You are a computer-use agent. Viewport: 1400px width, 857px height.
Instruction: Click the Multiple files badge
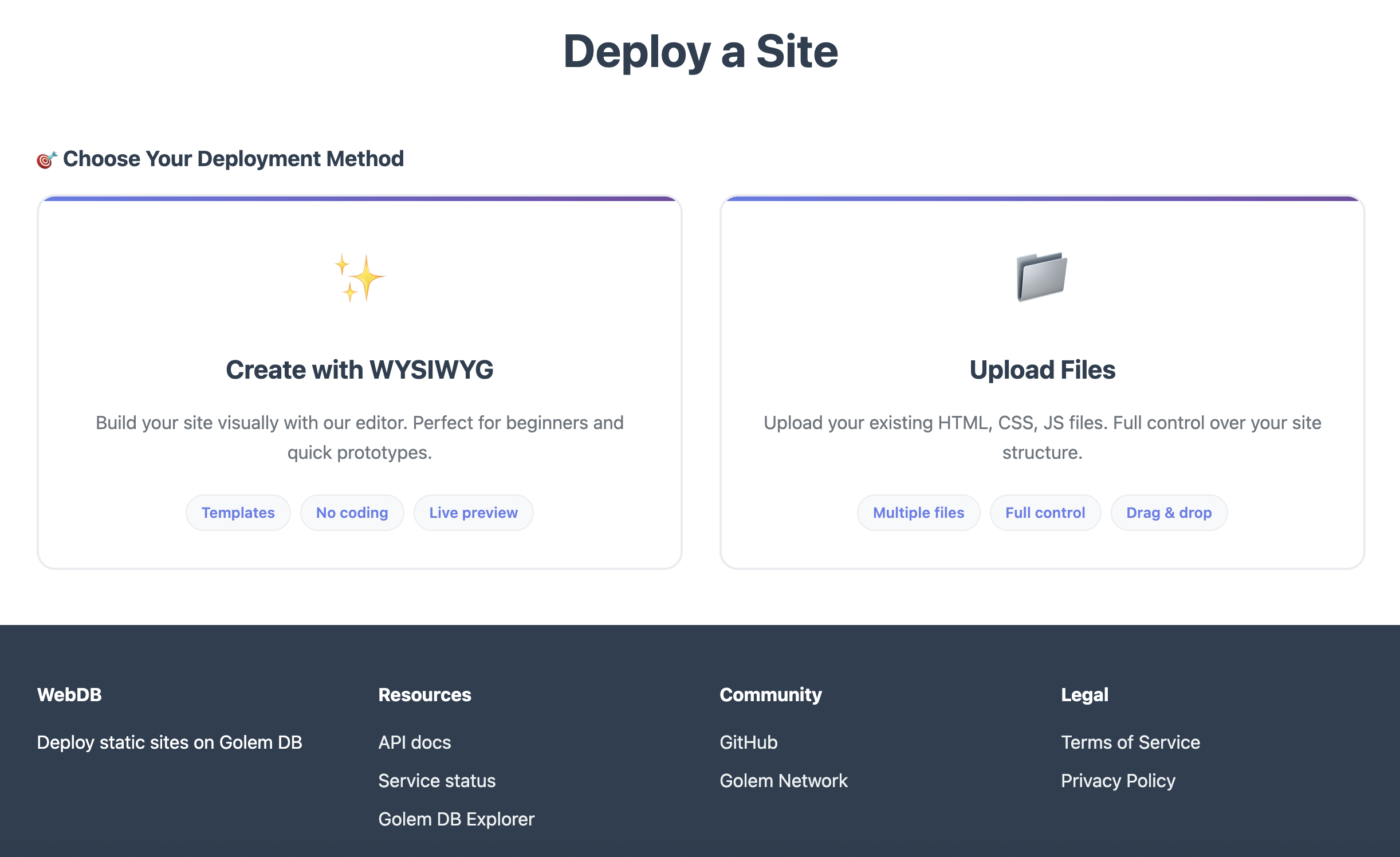pyautogui.click(x=918, y=513)
